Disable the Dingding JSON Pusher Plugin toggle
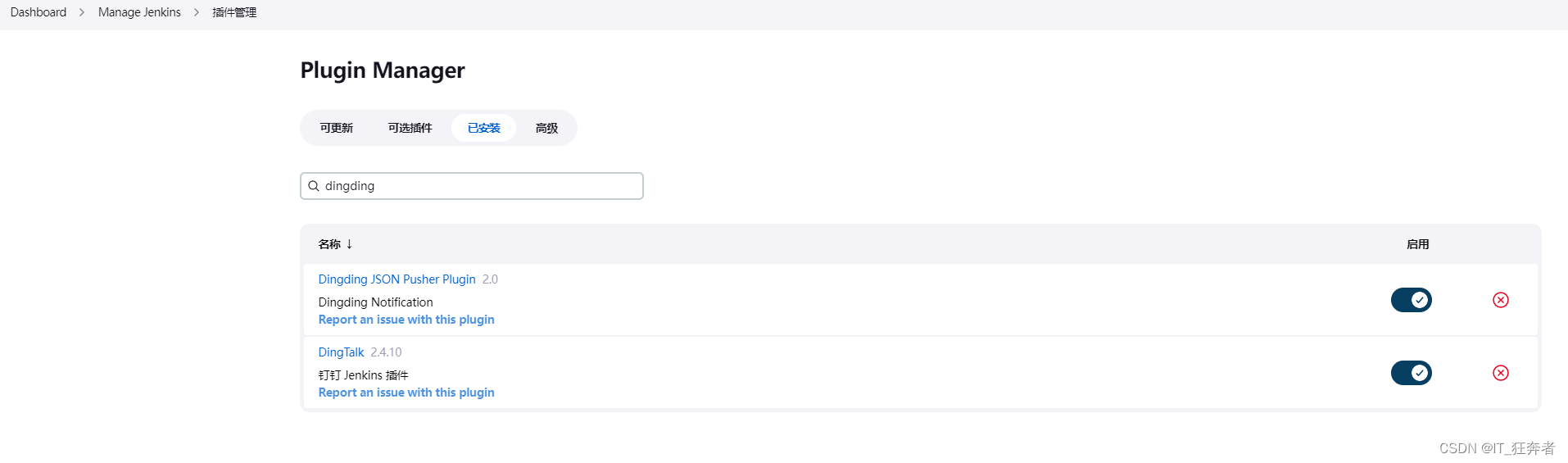Screen dimensions: 1568x463 click(x=1411, y=300)
